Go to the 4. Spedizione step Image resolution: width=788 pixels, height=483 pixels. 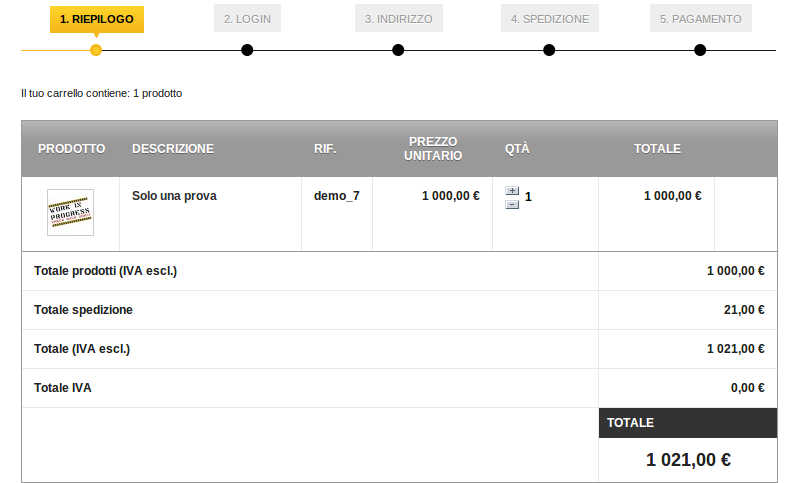(x=550, y=19)
